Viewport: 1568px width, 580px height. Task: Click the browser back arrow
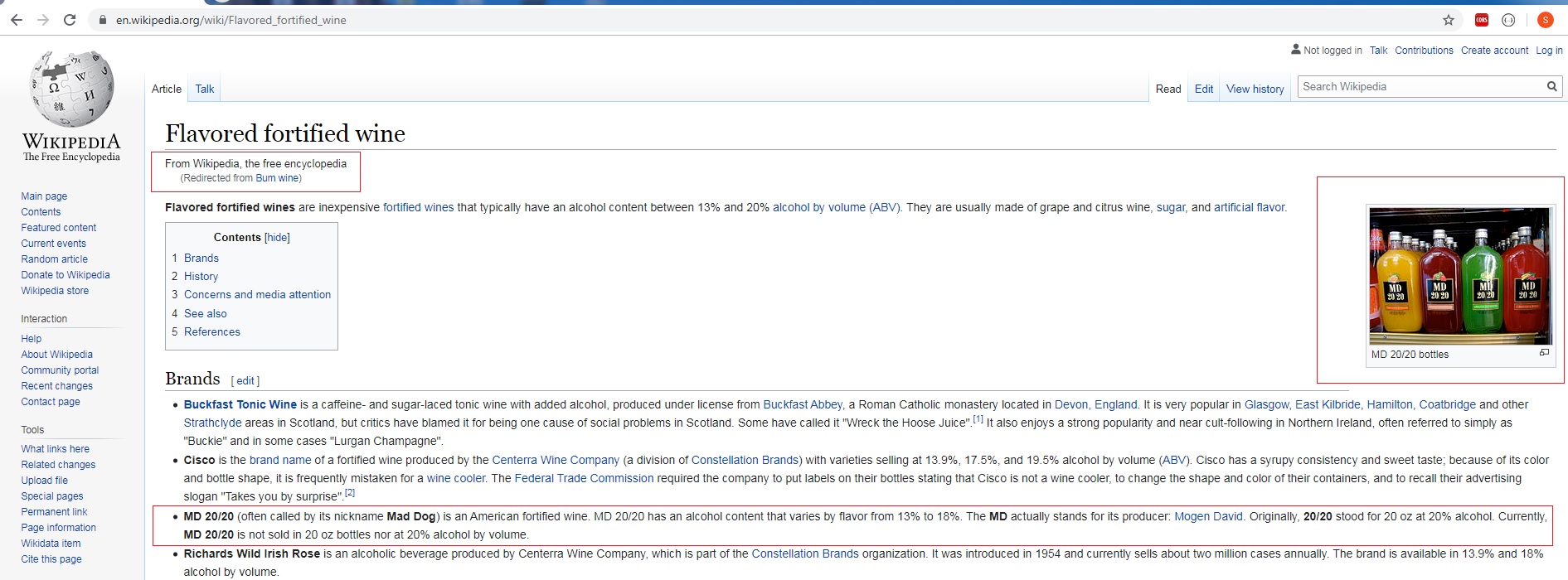[x=17, y=20]
